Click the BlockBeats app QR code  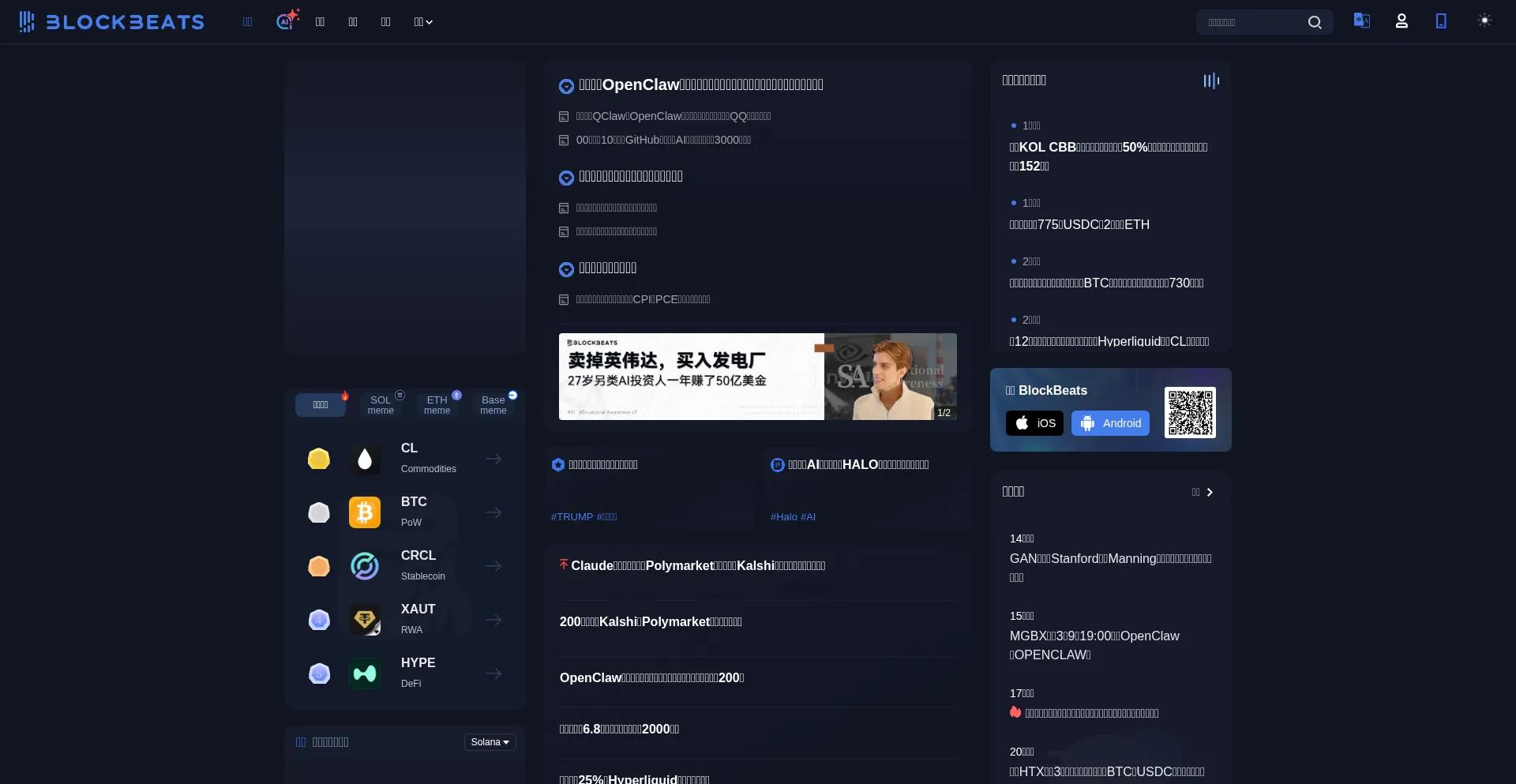[1190, 412]
